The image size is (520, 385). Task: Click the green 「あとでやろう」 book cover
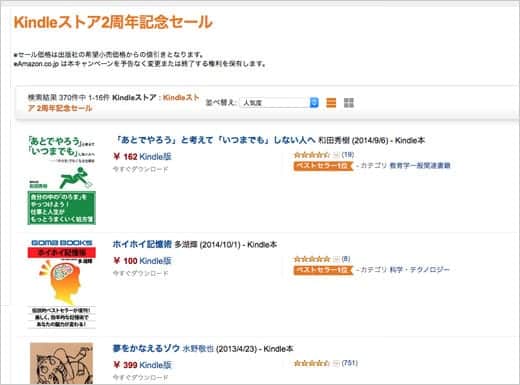(x=62, y=180)
